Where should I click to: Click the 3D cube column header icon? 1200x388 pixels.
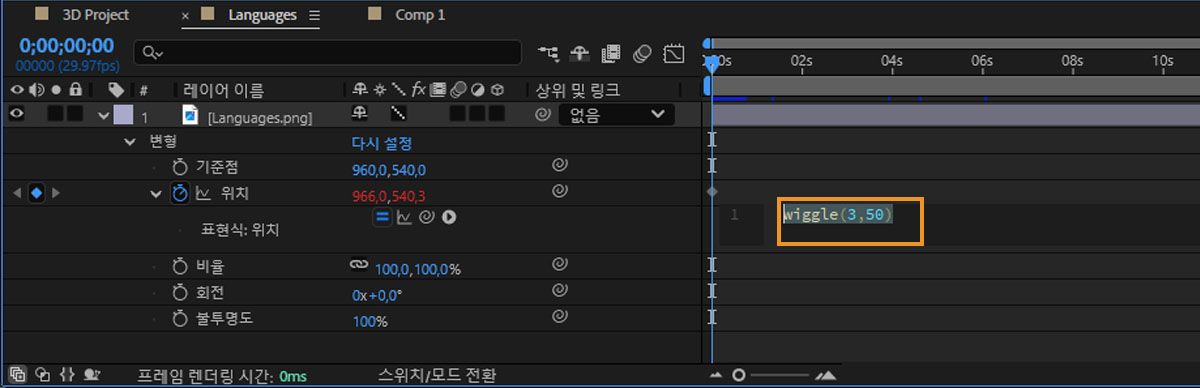point(496,90)
